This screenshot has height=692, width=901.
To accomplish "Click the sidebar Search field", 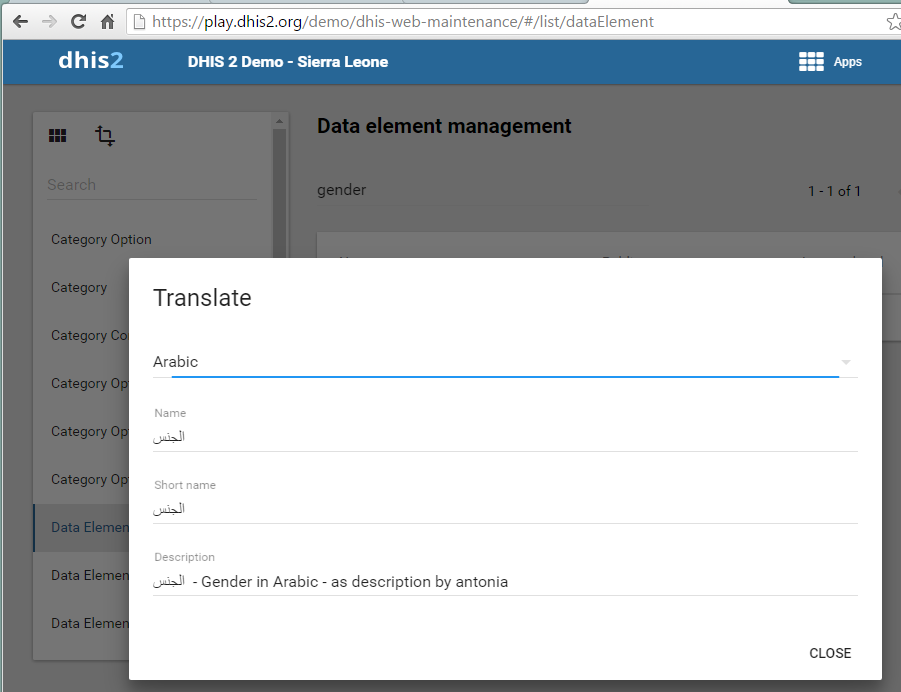I will click(x=150, y=185).
